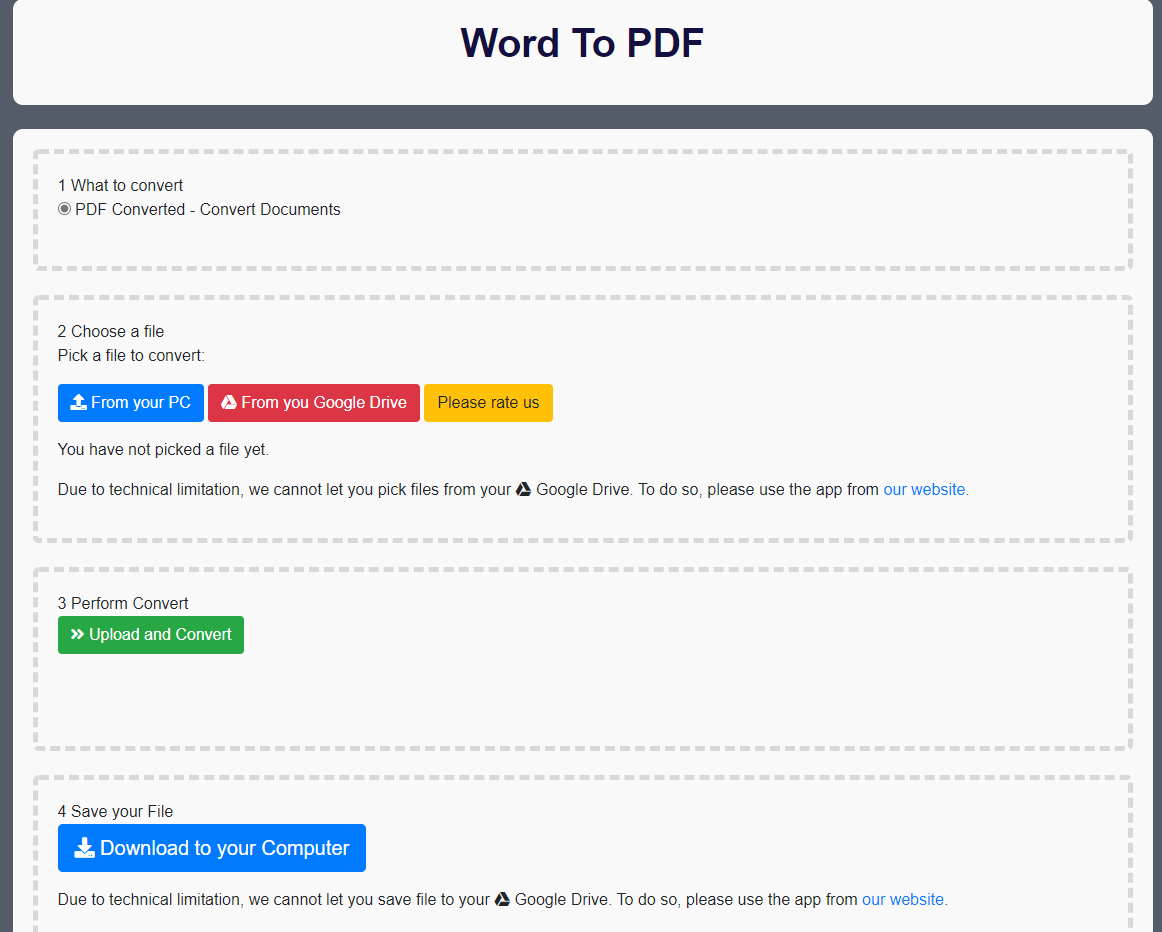Click the '1 What to convert' label

(120, 185)
